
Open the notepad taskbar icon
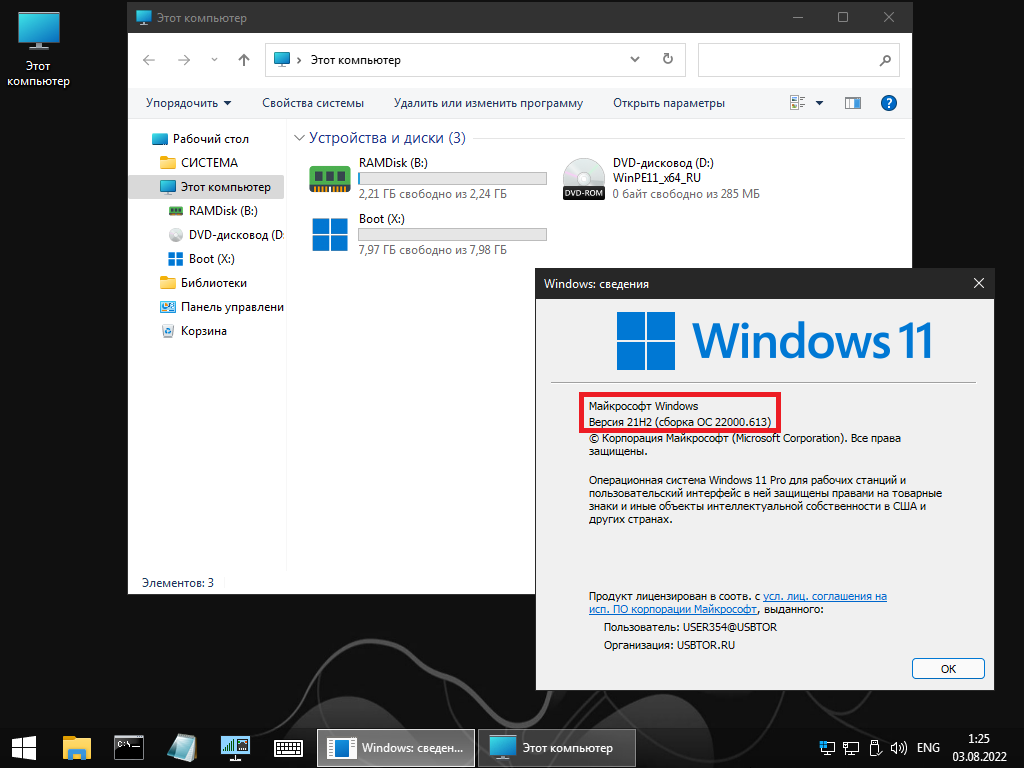click(182, 748)
